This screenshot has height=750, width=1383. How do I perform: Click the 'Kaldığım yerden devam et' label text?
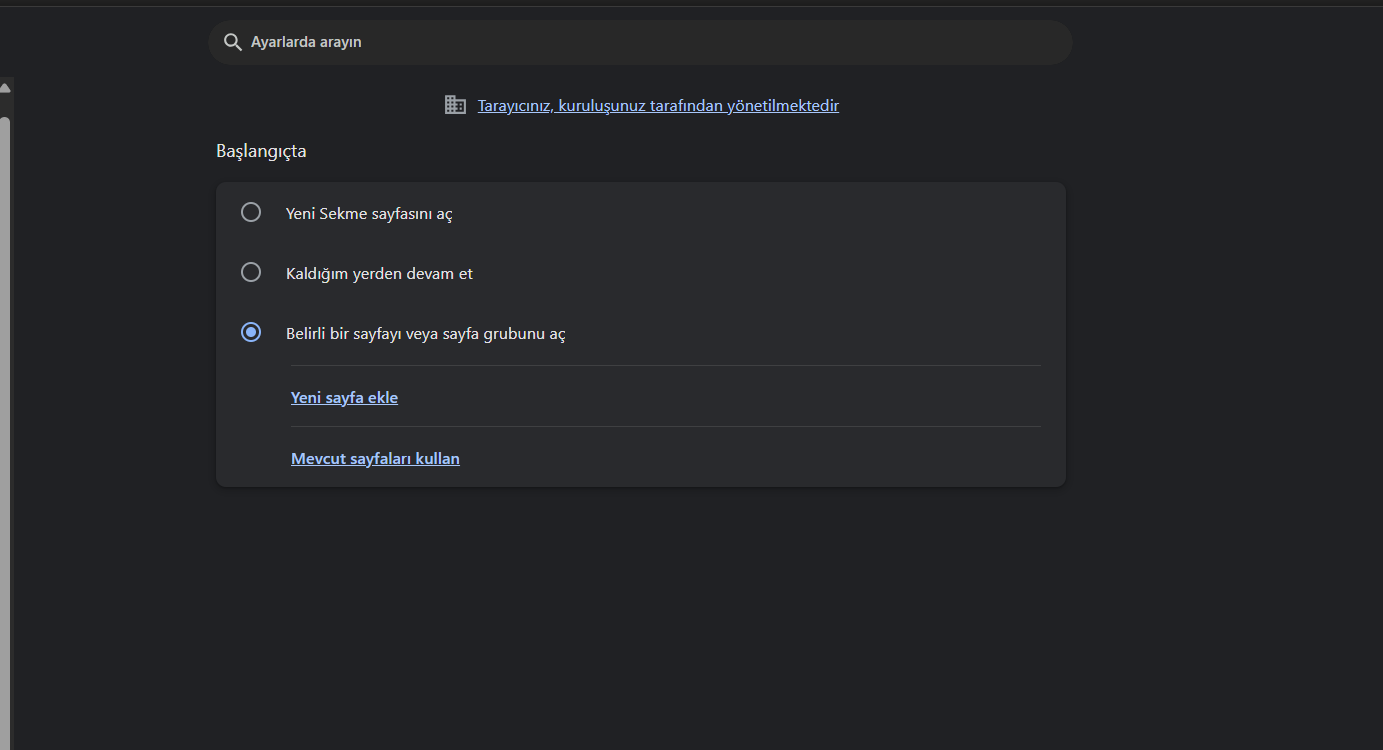pos(379,274)
